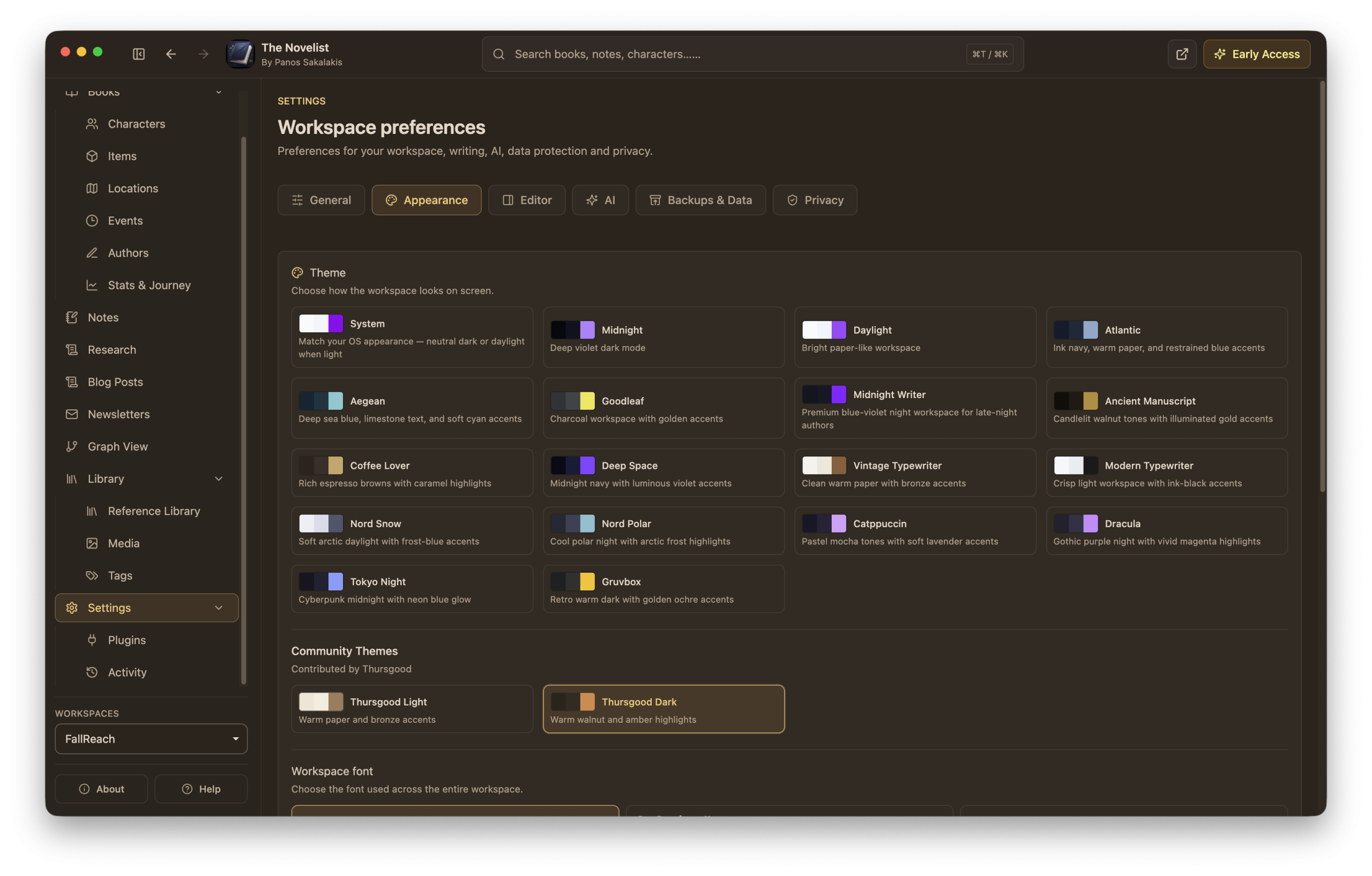1372x876 pixels.
Task: Choose the Dracula theme
Action: click(1166, 531)
